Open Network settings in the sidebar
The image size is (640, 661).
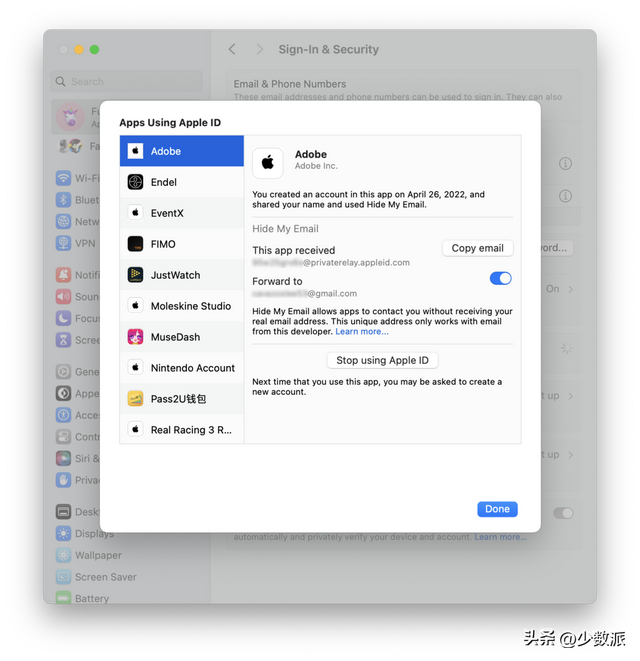tap(78, 221)
